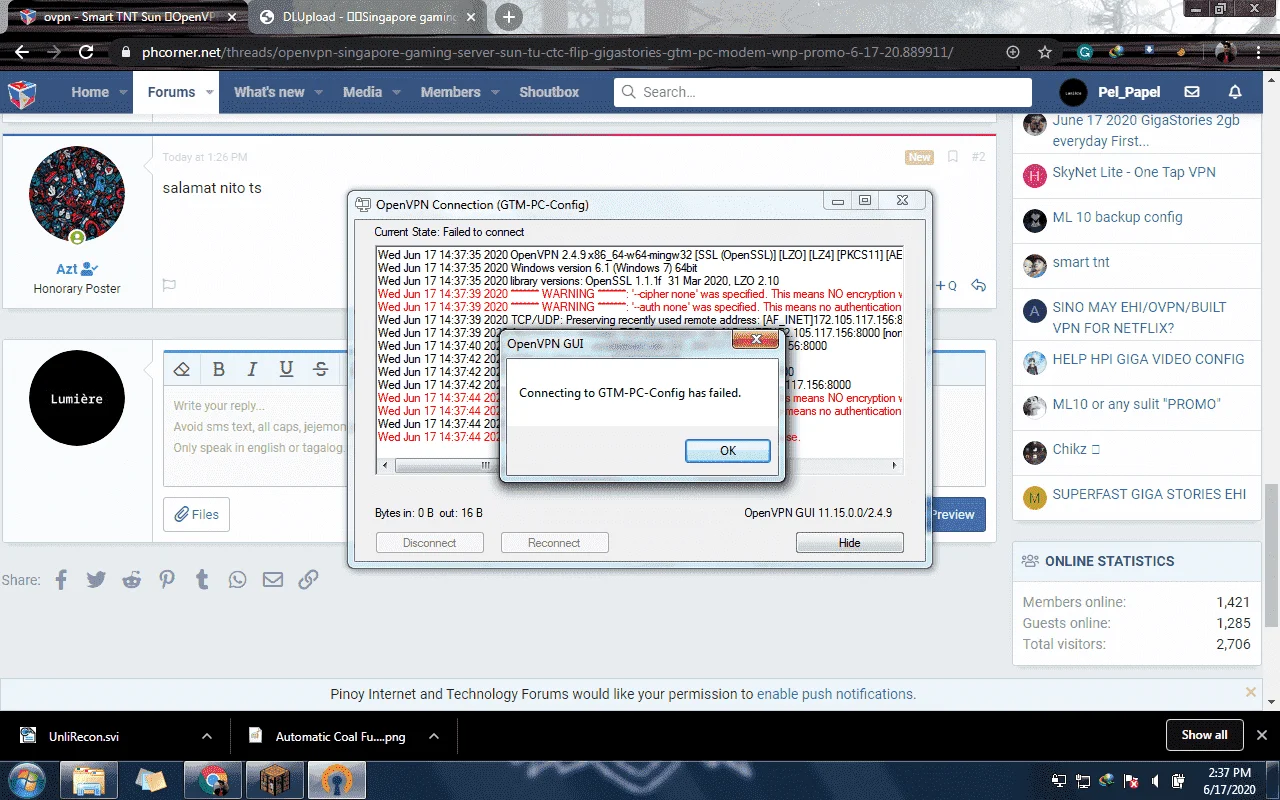Open Windows Explorer from the taskbar
The image size is (1280, 800).
point(89,779)
